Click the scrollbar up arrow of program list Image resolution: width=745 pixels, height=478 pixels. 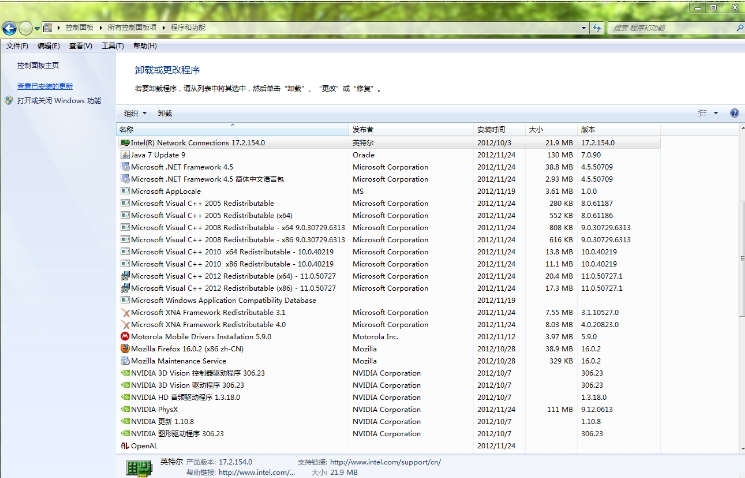click(x=742, y=128)
